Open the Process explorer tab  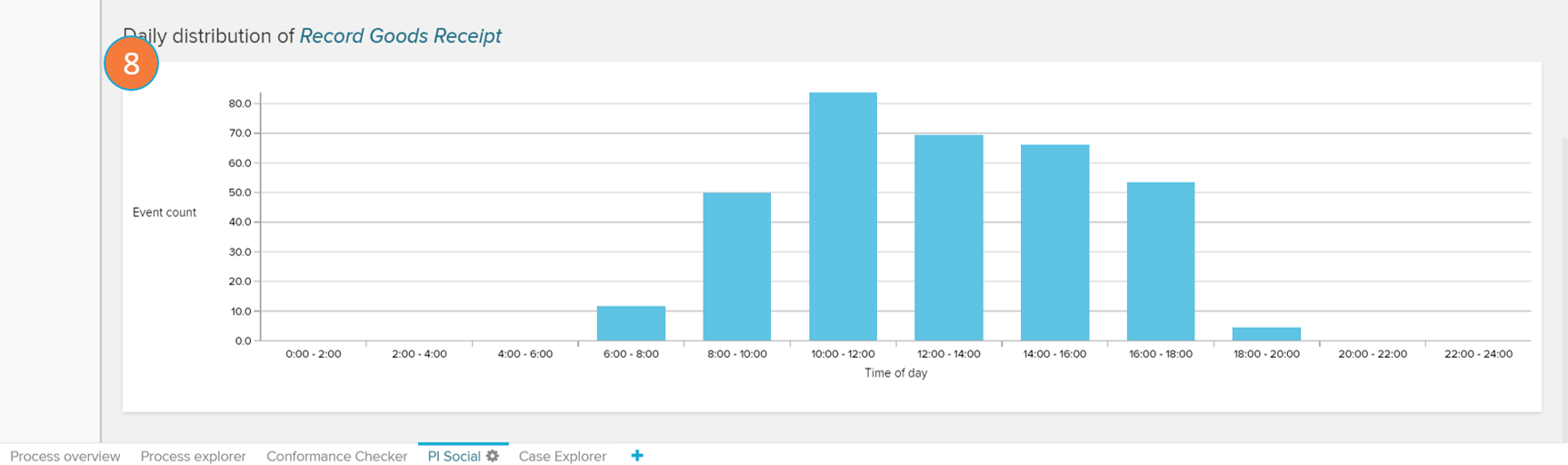click(x=193, y=456)
